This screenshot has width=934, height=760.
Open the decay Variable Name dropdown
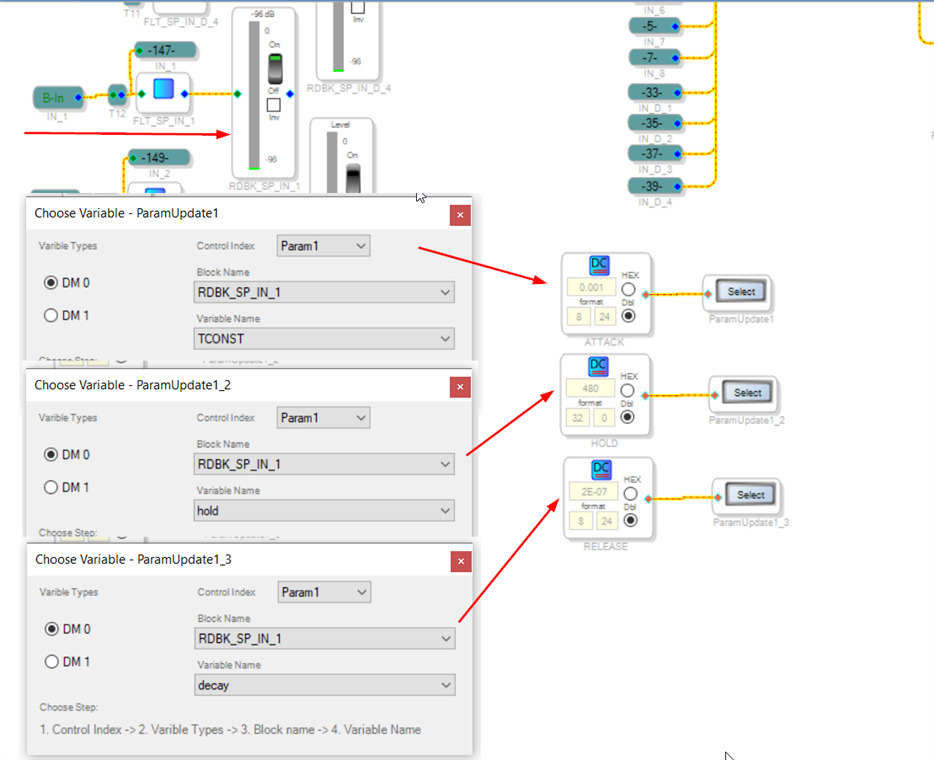pos(325,685)
